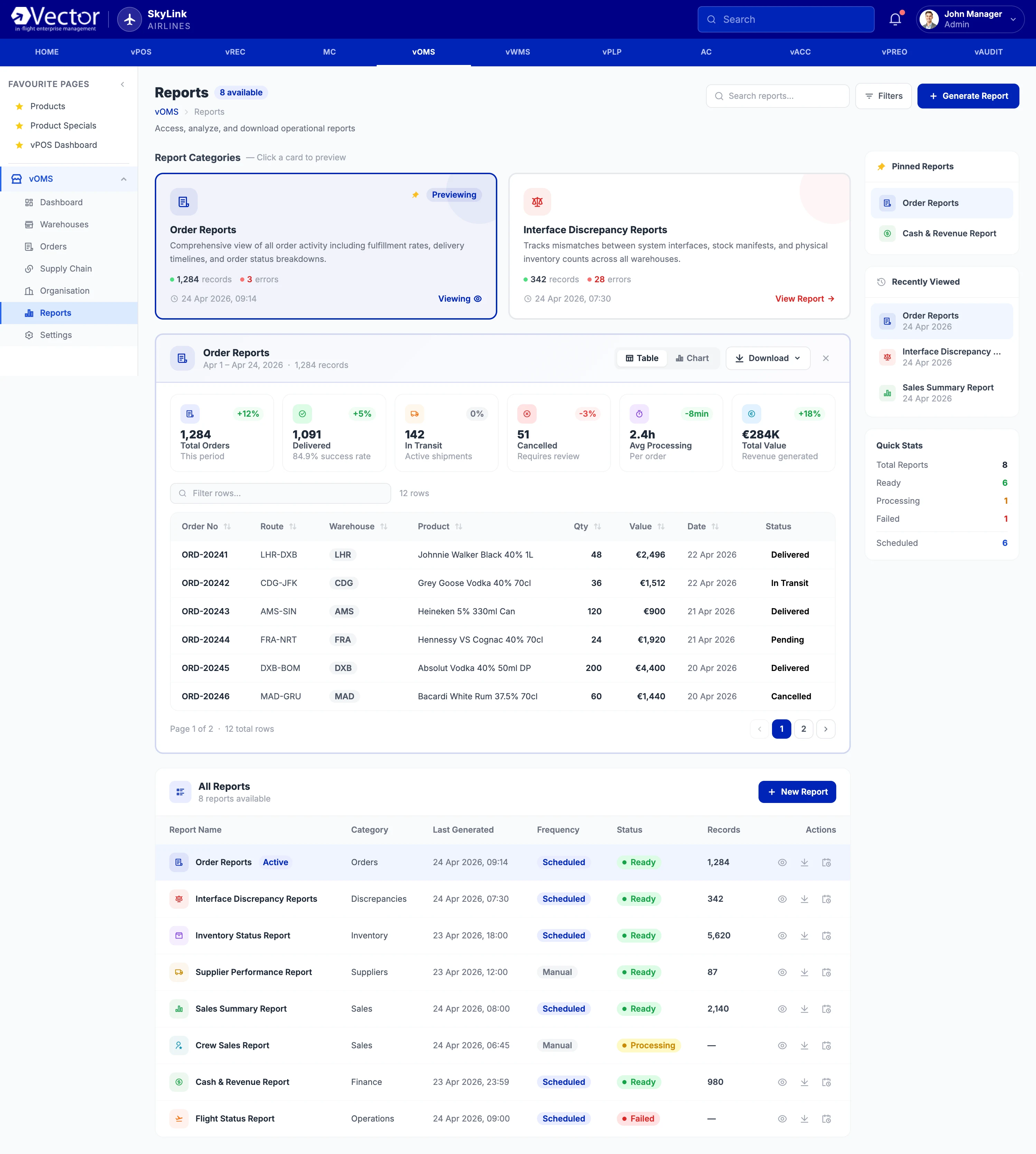1036x1154 pixels.
Task: View Cash & Revenue Report via eye icon
Action: click(782, 1082)
